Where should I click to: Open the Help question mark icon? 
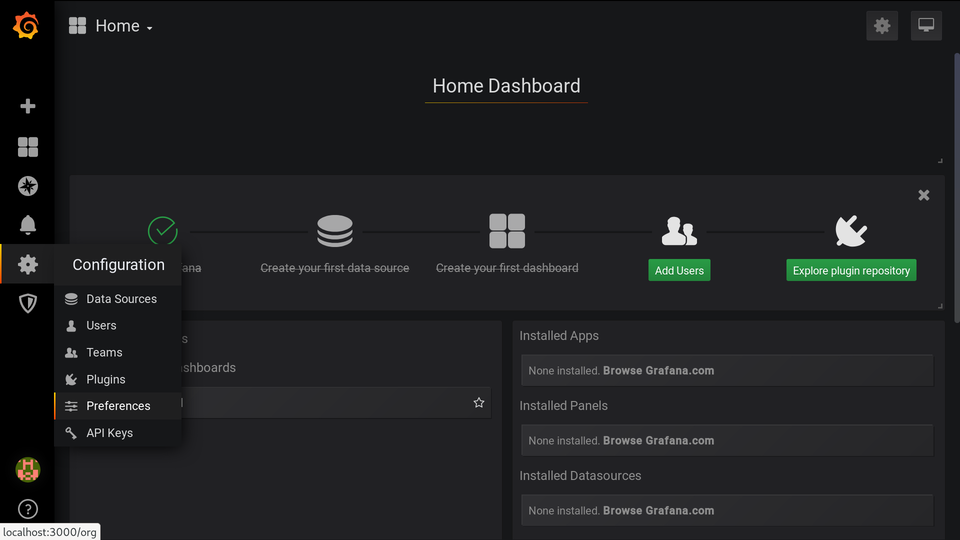28,509
